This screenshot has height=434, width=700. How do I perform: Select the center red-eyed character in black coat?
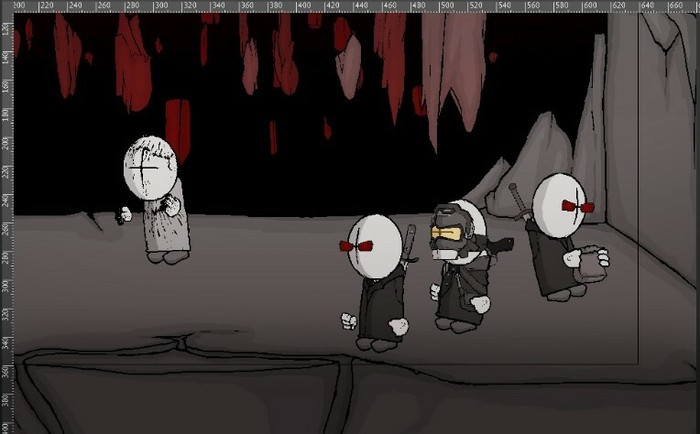click(377, 283)
